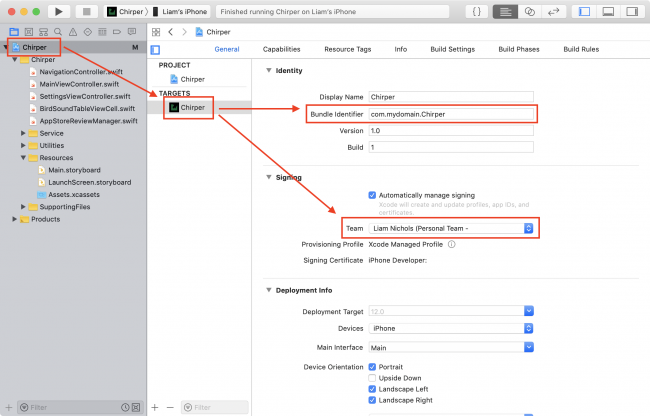The height and width of the screenshot is (416, 650).
Task: Open the related items grid menu
Action: [x=156, y=32]
